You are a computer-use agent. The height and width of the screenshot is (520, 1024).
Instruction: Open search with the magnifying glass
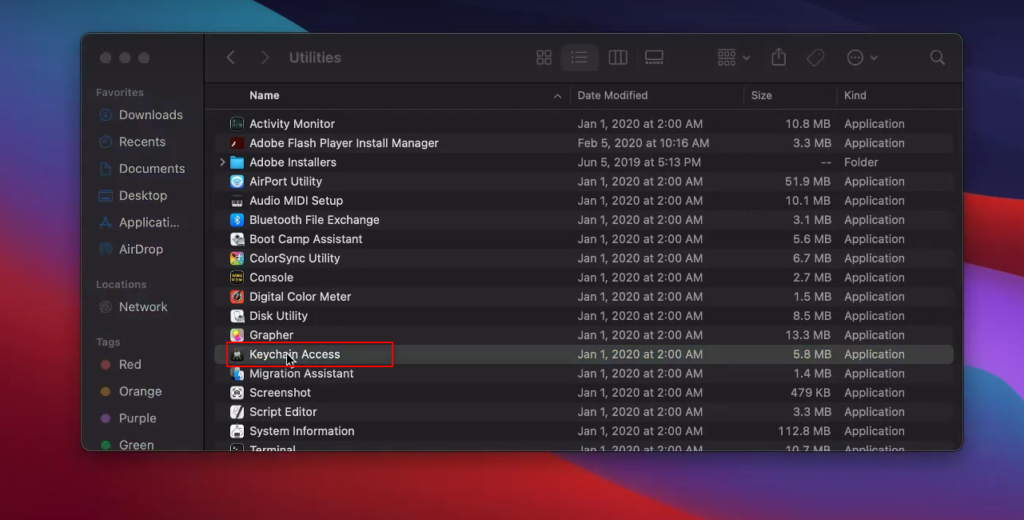pyautogui.click(x=937, y=58)
